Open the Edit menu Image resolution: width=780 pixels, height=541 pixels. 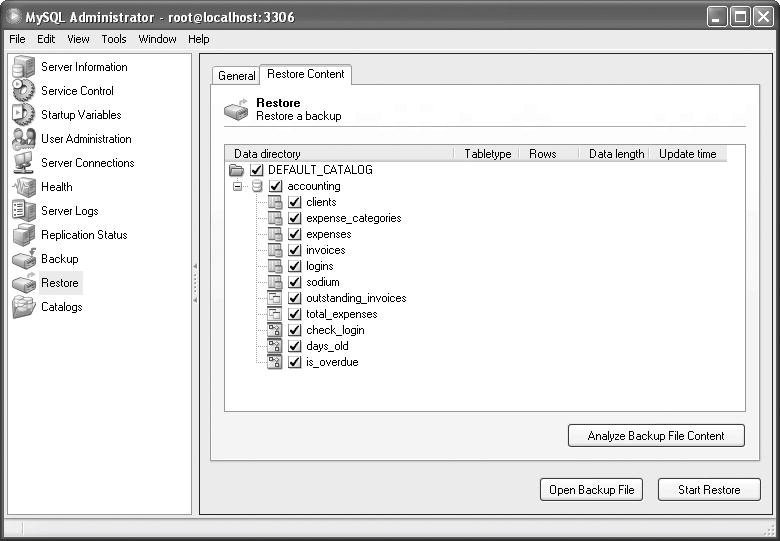pyautogui.click(x=46, y=39)
